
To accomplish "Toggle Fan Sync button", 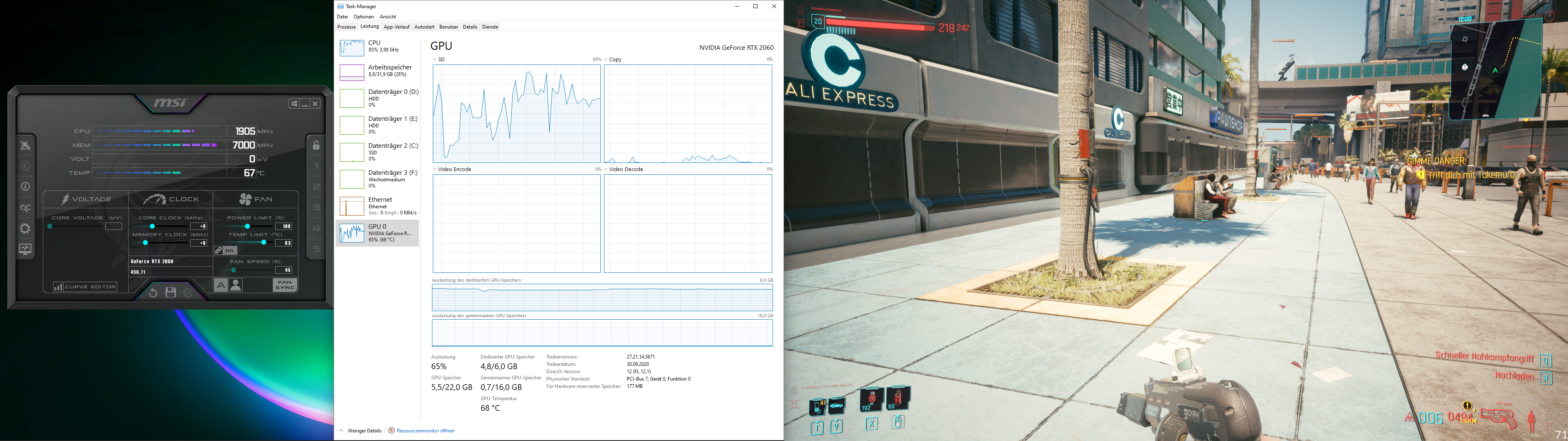I will click(x=285, y=285).
